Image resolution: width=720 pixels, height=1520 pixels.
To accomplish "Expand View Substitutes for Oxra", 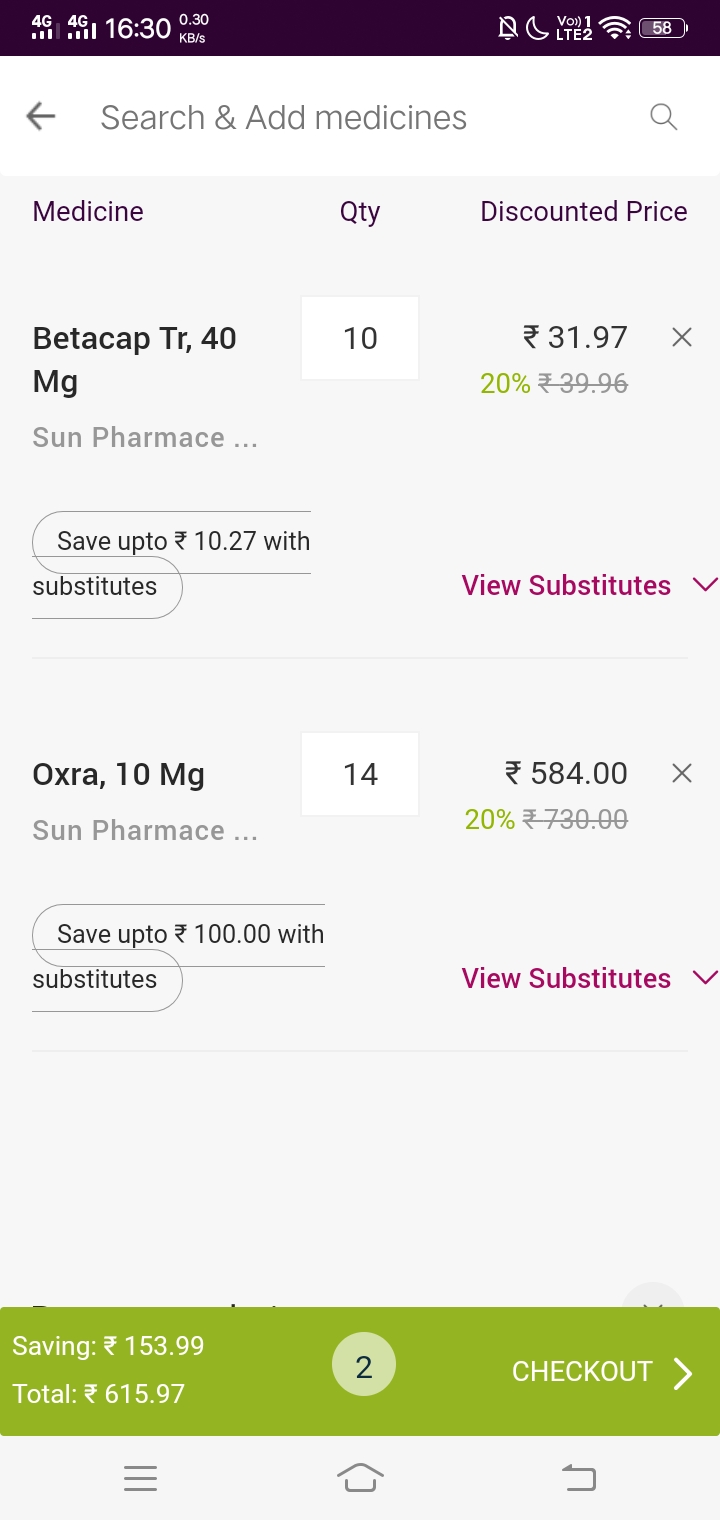I will pyautogui.click(x=566, y=978).
